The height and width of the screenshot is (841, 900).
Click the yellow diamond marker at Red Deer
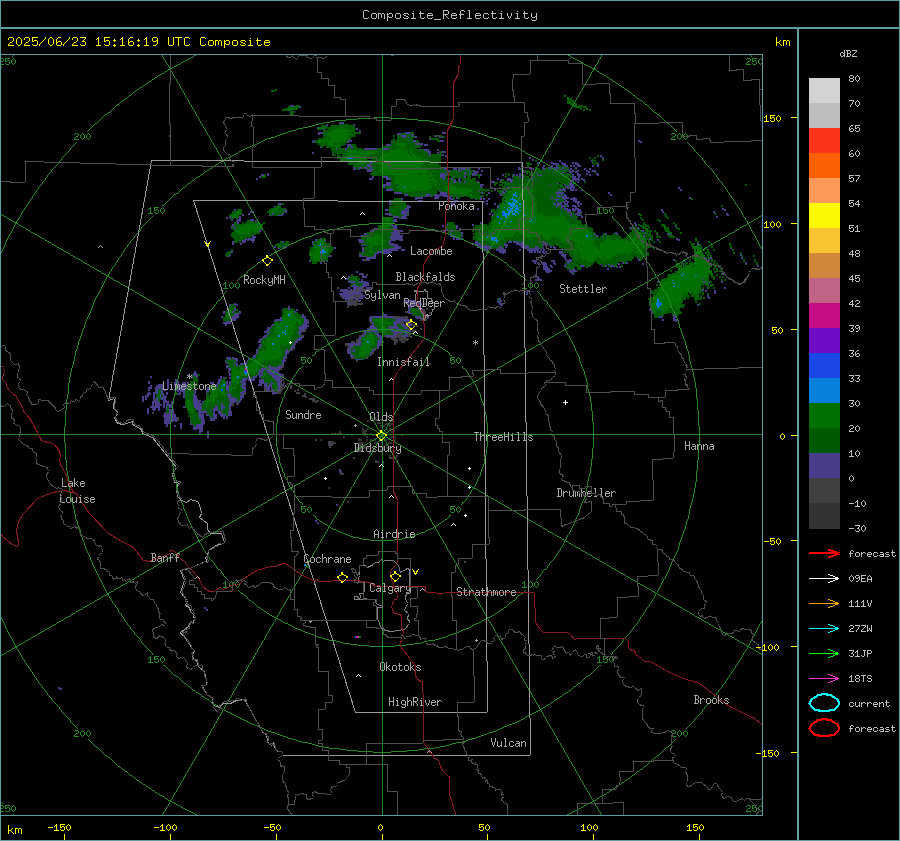coord(411,325)
